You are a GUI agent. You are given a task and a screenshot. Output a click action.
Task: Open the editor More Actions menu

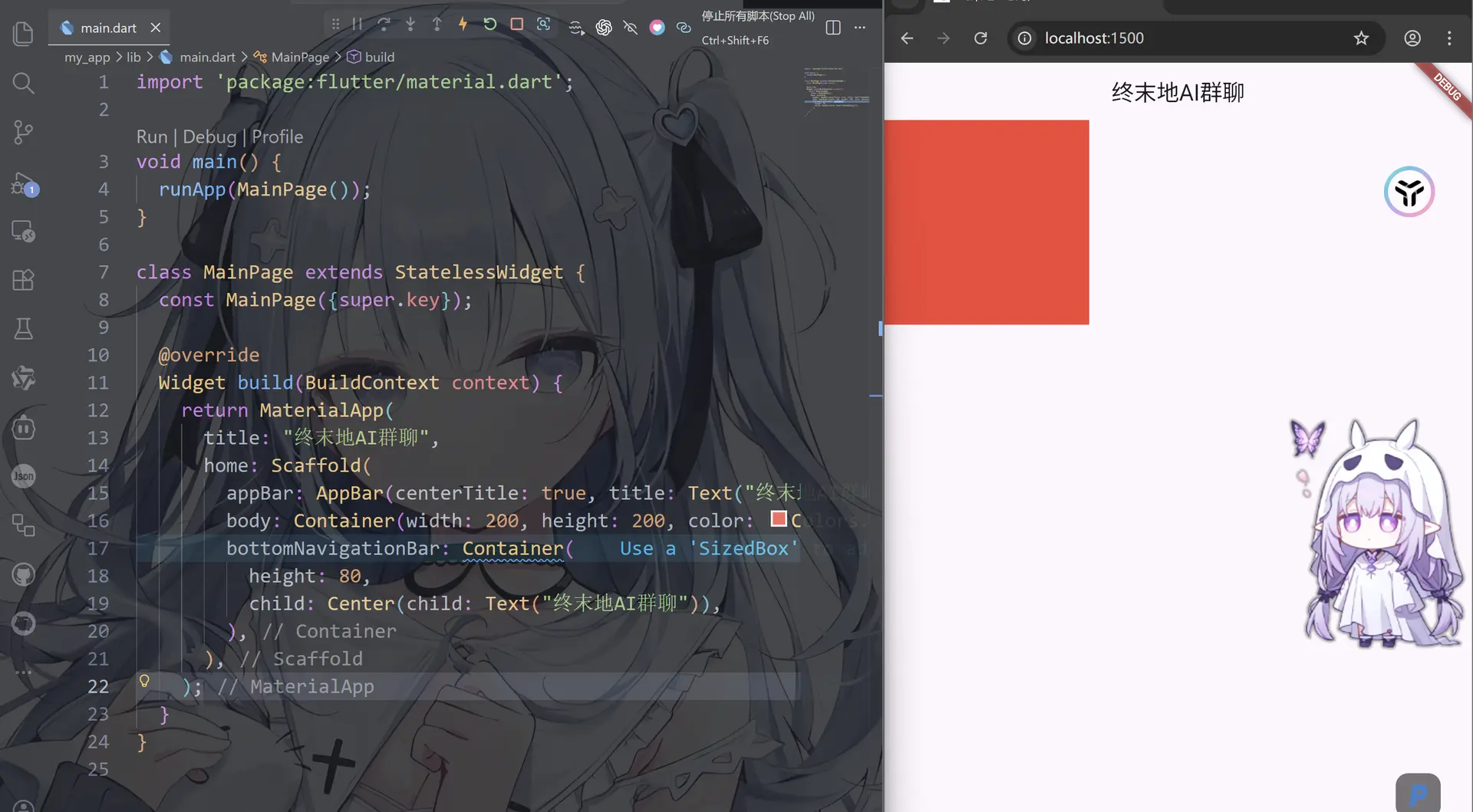pyautogui.click(x=860, y=28)
